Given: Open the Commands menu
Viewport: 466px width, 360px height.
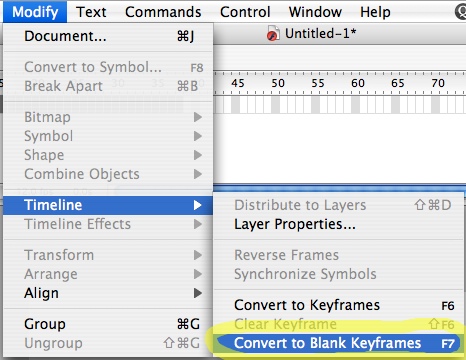Looking at the screenshot, I should coord(163,12).
